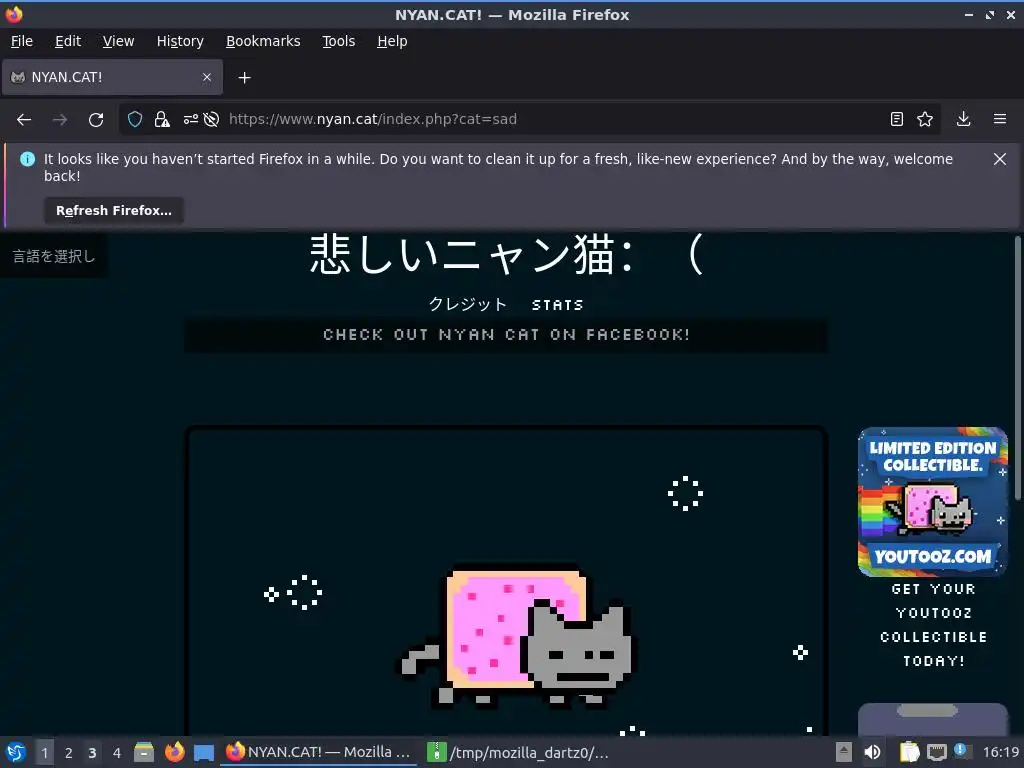This screenshot has width=1024, height=768.
Task: Go back to the previous page
Action: point(24,120)
